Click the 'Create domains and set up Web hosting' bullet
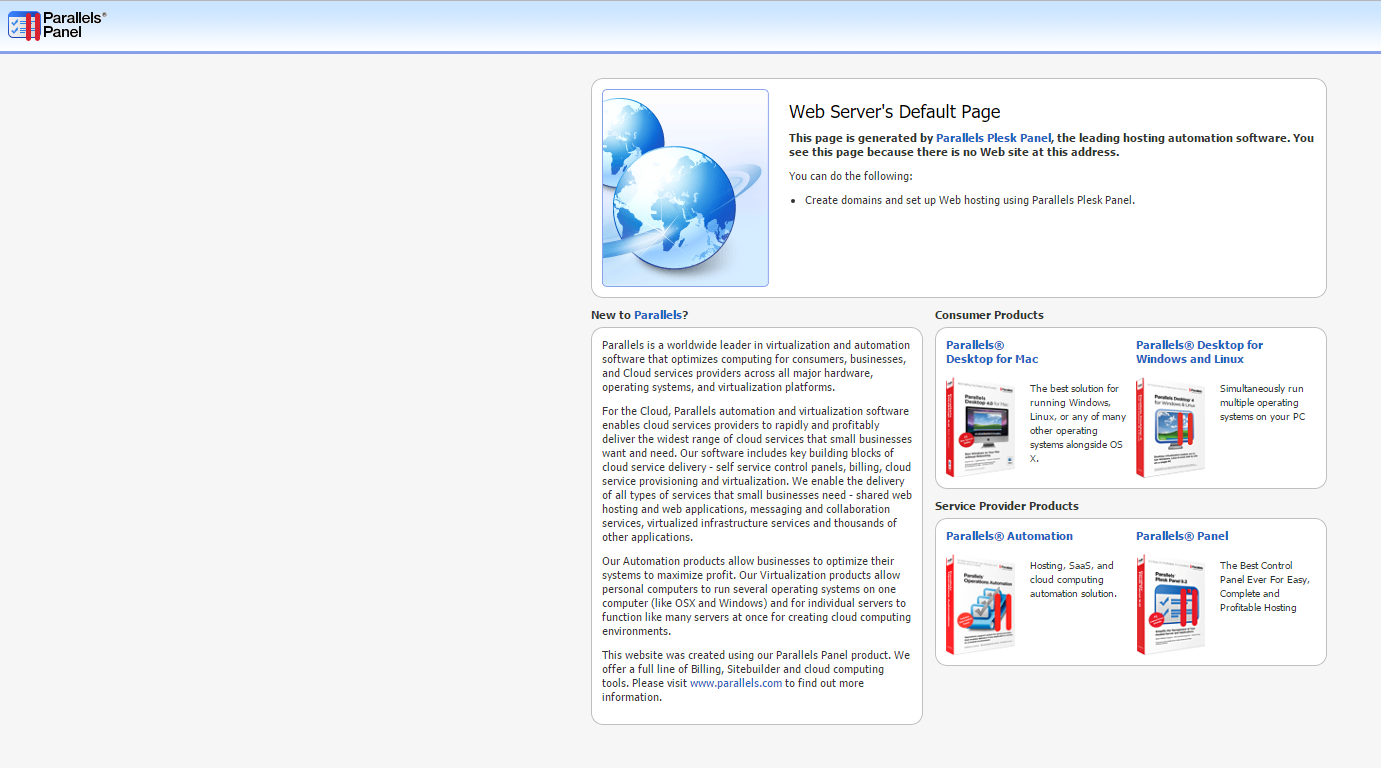 970,200
